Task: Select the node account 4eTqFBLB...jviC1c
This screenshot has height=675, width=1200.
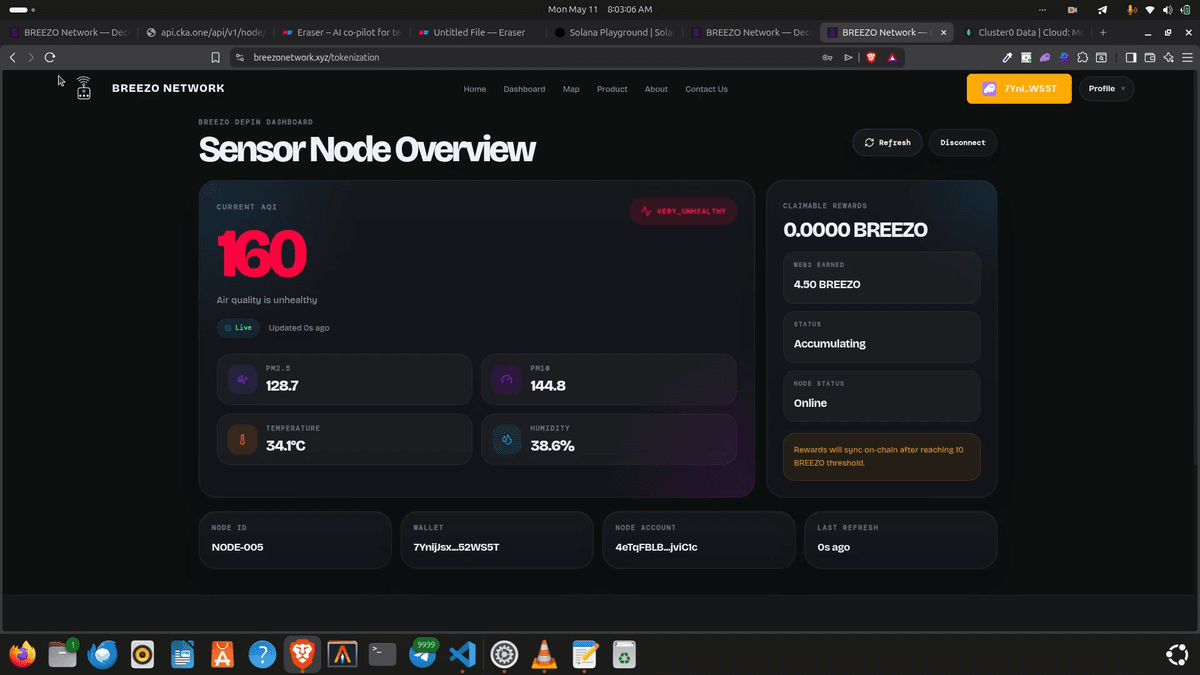Action: pyautogui.click(x=657, y=547)
